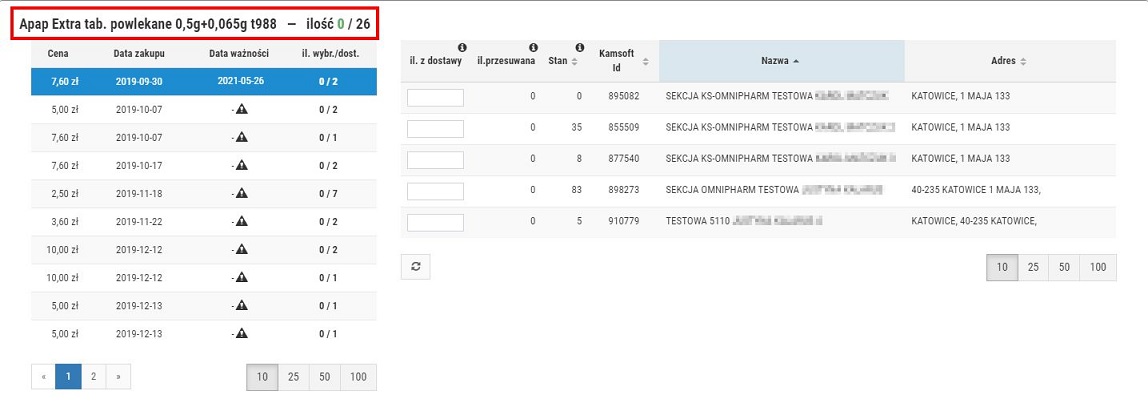The image size is (1148, 411).
Task: Sort table by Adres column header
Action: point(1010,61)
